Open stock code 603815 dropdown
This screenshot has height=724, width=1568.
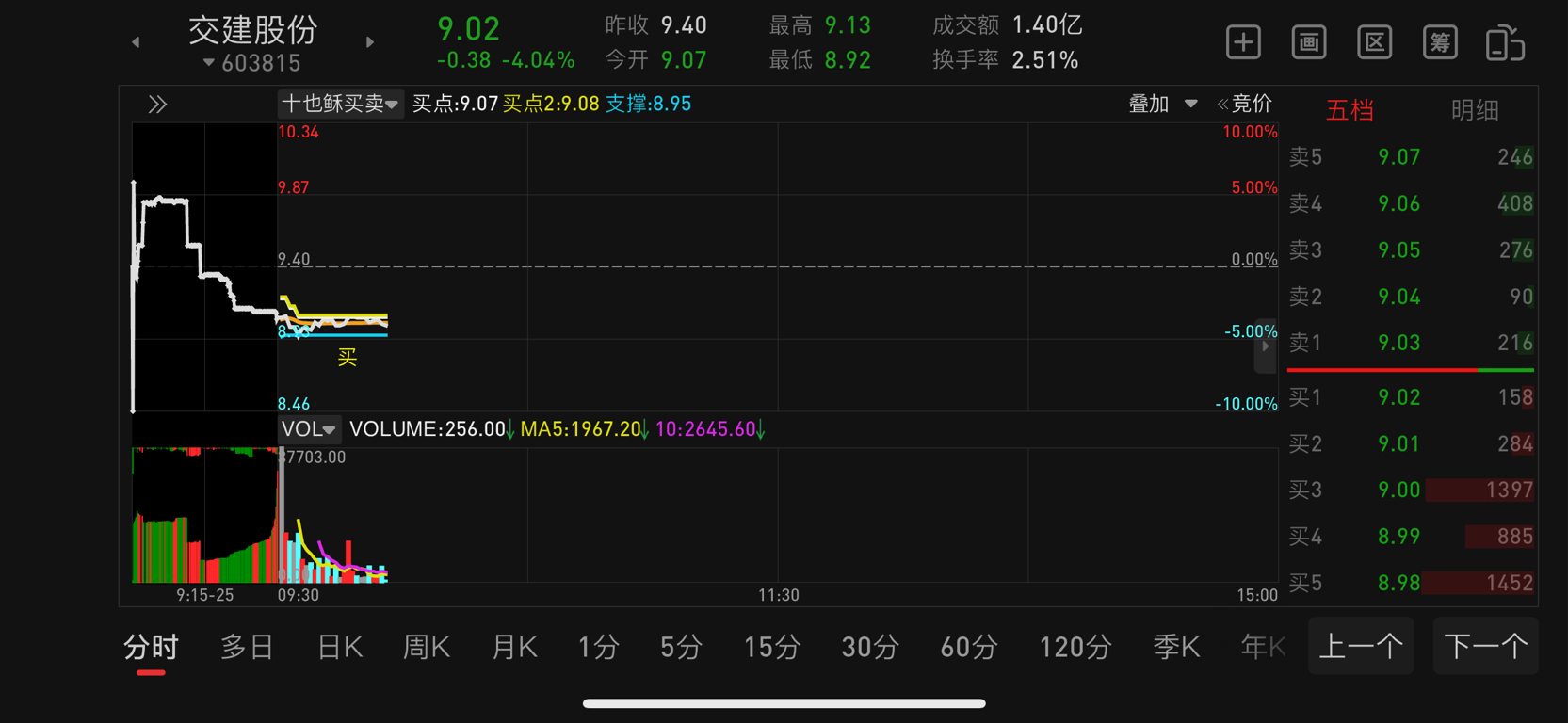coord(251,63)
